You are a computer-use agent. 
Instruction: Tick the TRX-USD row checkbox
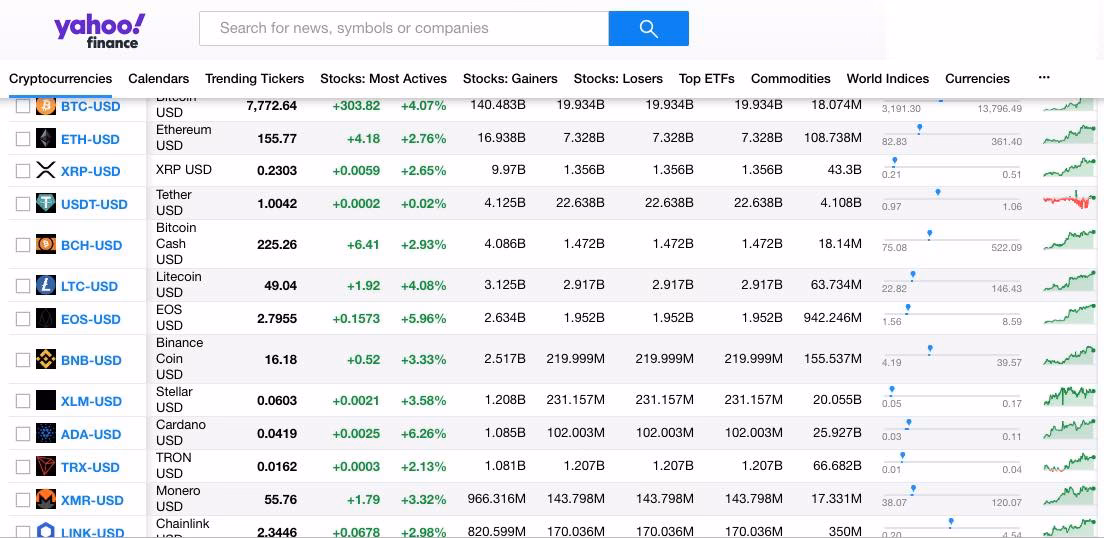coord(23,467)
